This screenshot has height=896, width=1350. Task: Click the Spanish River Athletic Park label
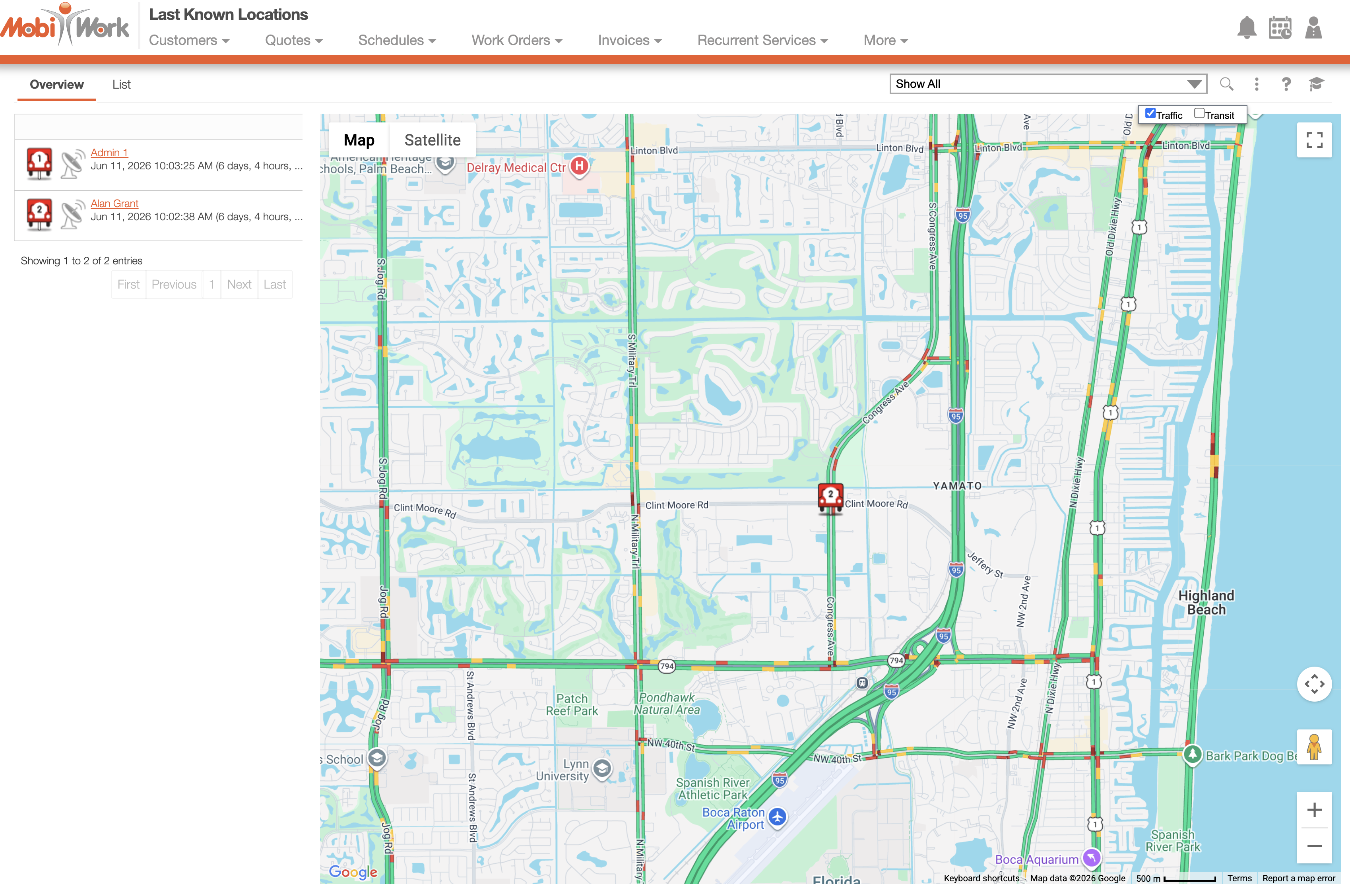713,789
